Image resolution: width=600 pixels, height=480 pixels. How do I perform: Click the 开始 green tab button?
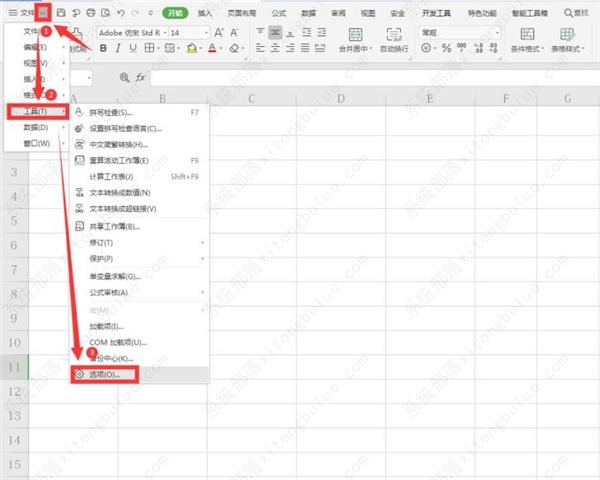(x=175, y=12)
